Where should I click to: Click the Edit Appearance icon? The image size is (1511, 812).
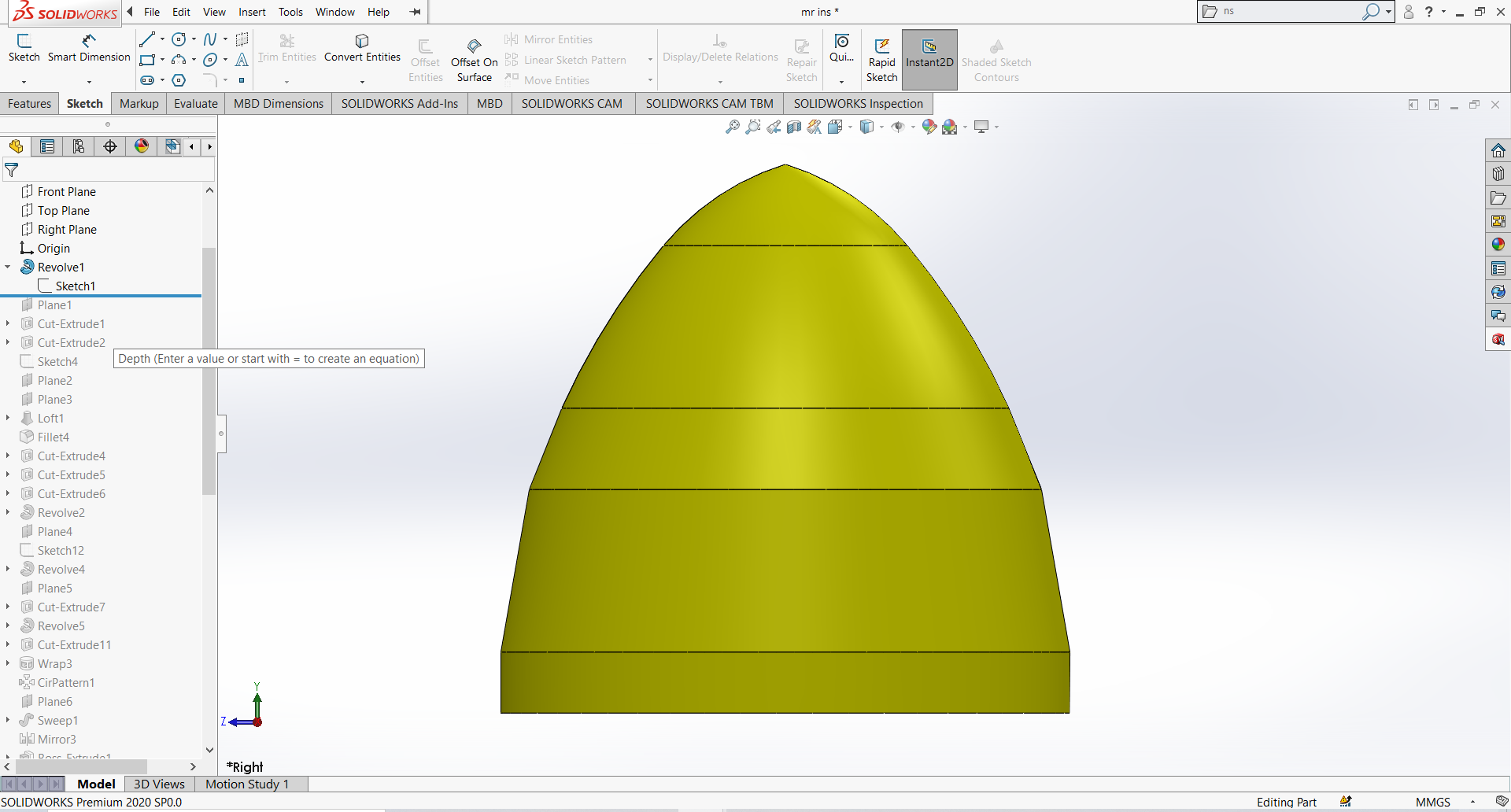(x=929, y=127)
